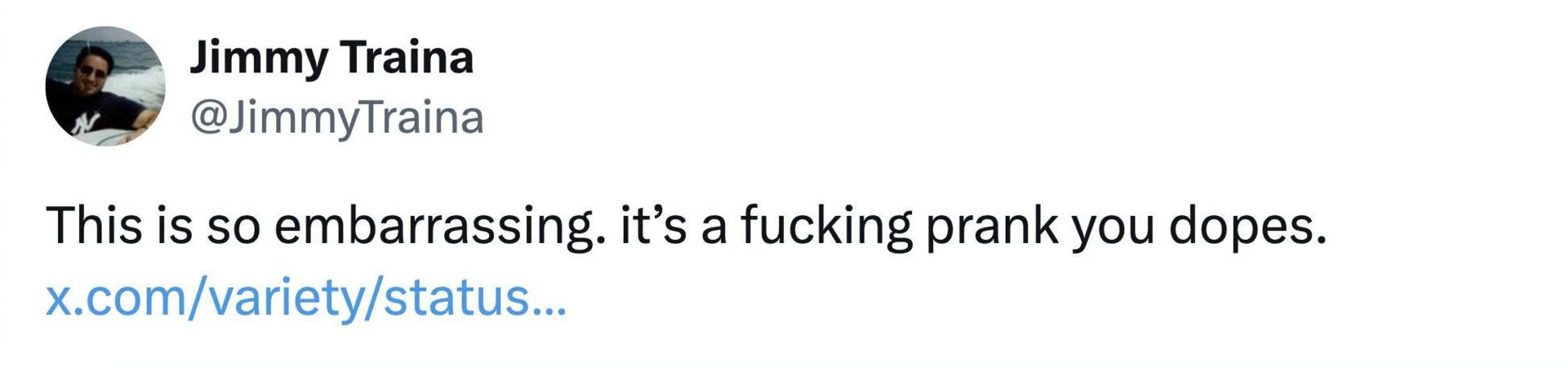This screenshot has width=1568, height=368.
Task: Open the Jimmy Traina display name
Action: [x=331, y=58]
